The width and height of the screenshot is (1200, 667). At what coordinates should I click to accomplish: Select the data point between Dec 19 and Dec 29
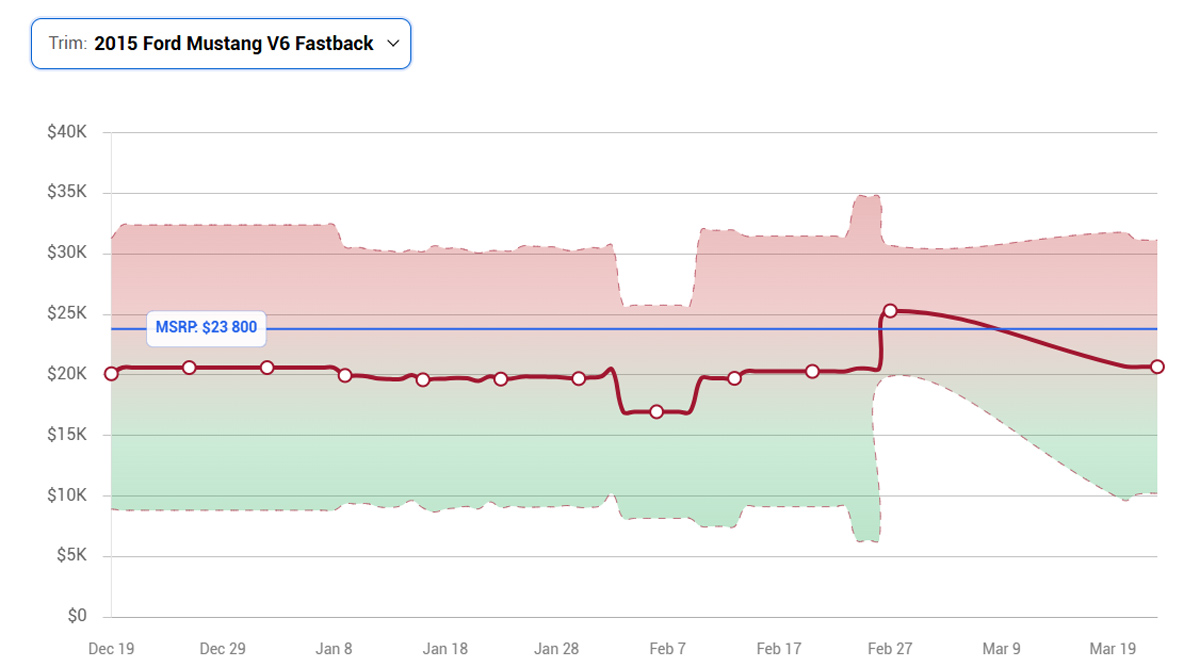[189, 368]
